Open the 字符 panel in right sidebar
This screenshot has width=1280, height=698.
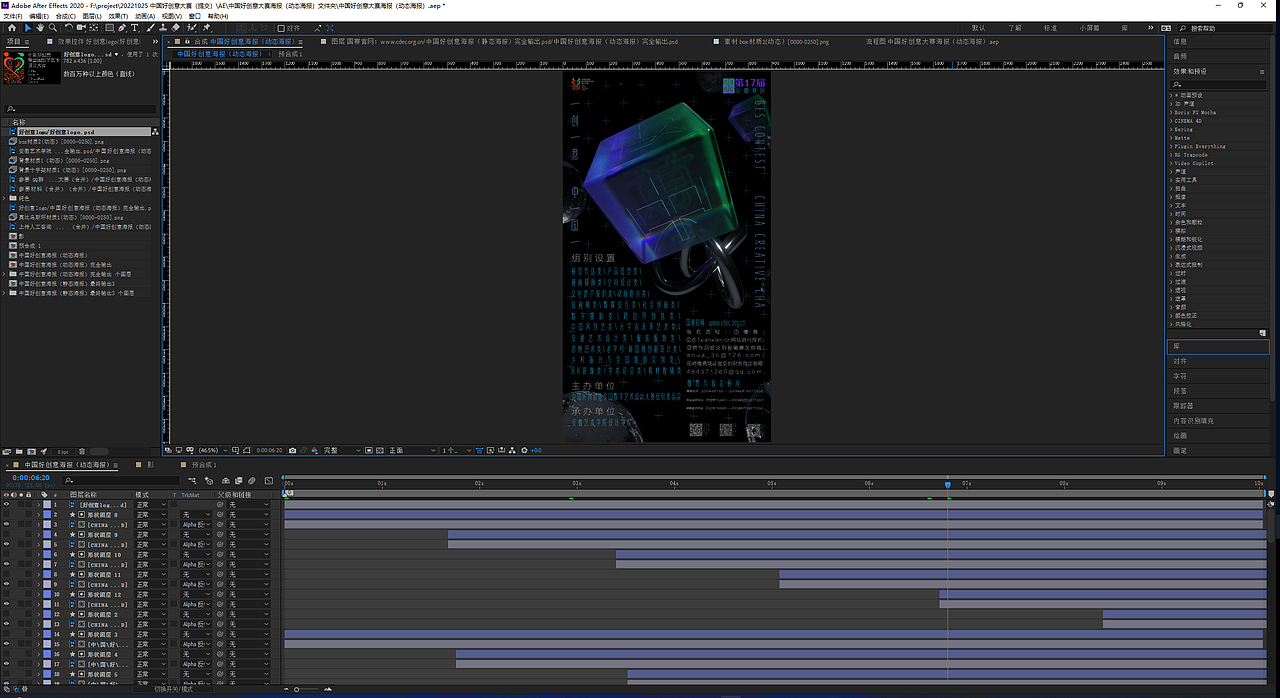(x=1180, y=376)
